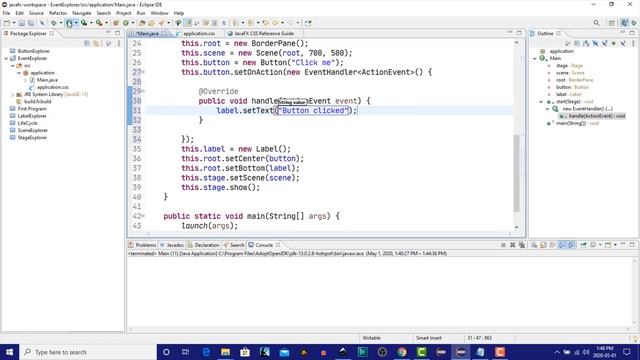Click the Pin Editor icon in toolbar
This screenshot has width=640, height=360.
click(x=308, y=23)
